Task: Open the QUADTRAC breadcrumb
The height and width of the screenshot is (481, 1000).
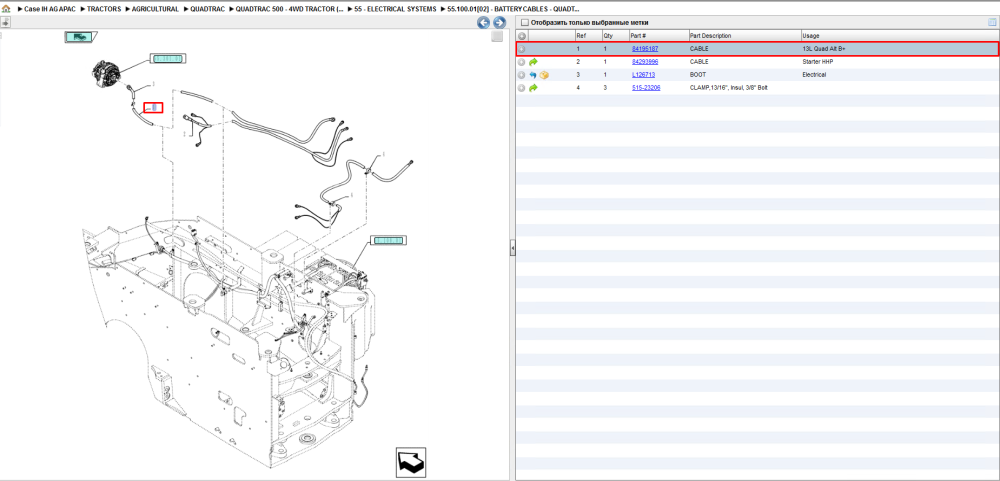Action: tap(207, 10)
